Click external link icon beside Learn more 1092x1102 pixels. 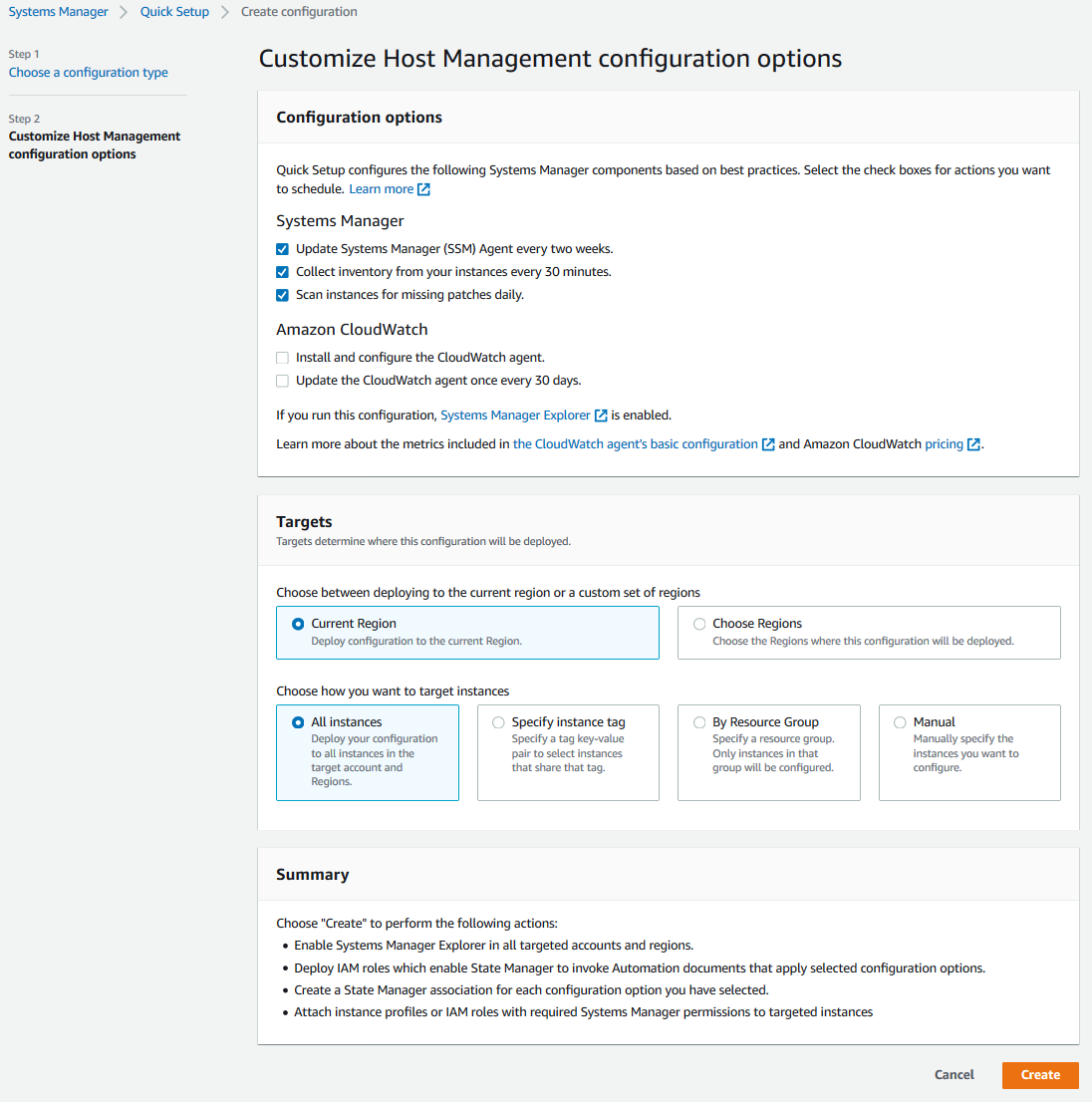[423, 189]
